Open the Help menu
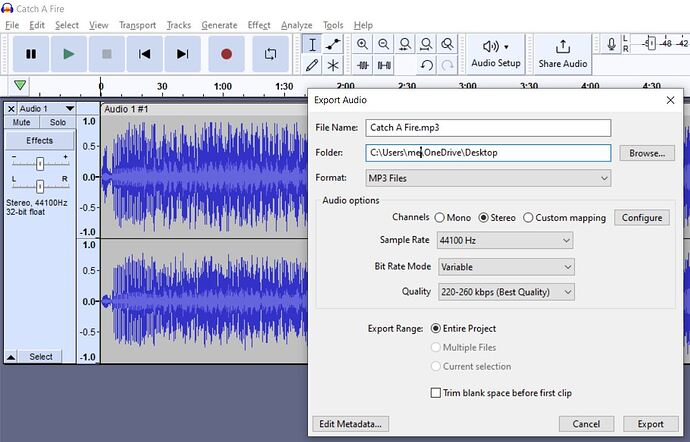Viewport: 690px width, 442px height. click(x=363, y=25)
